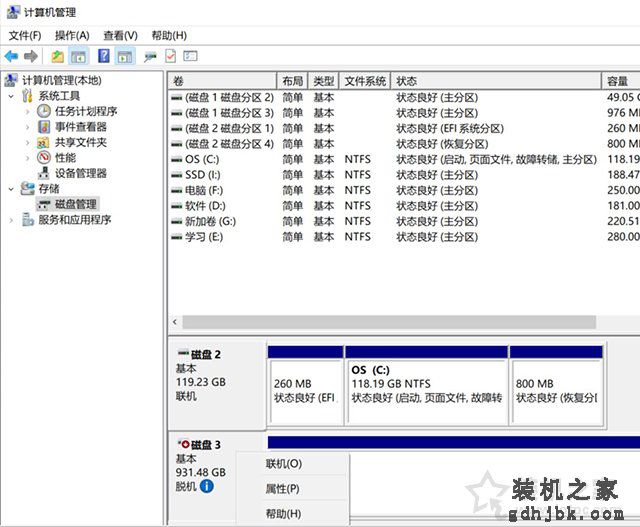Click the Back arrow toolbar icon
This screenshot has height=527, width=640.
coord(11,56)
